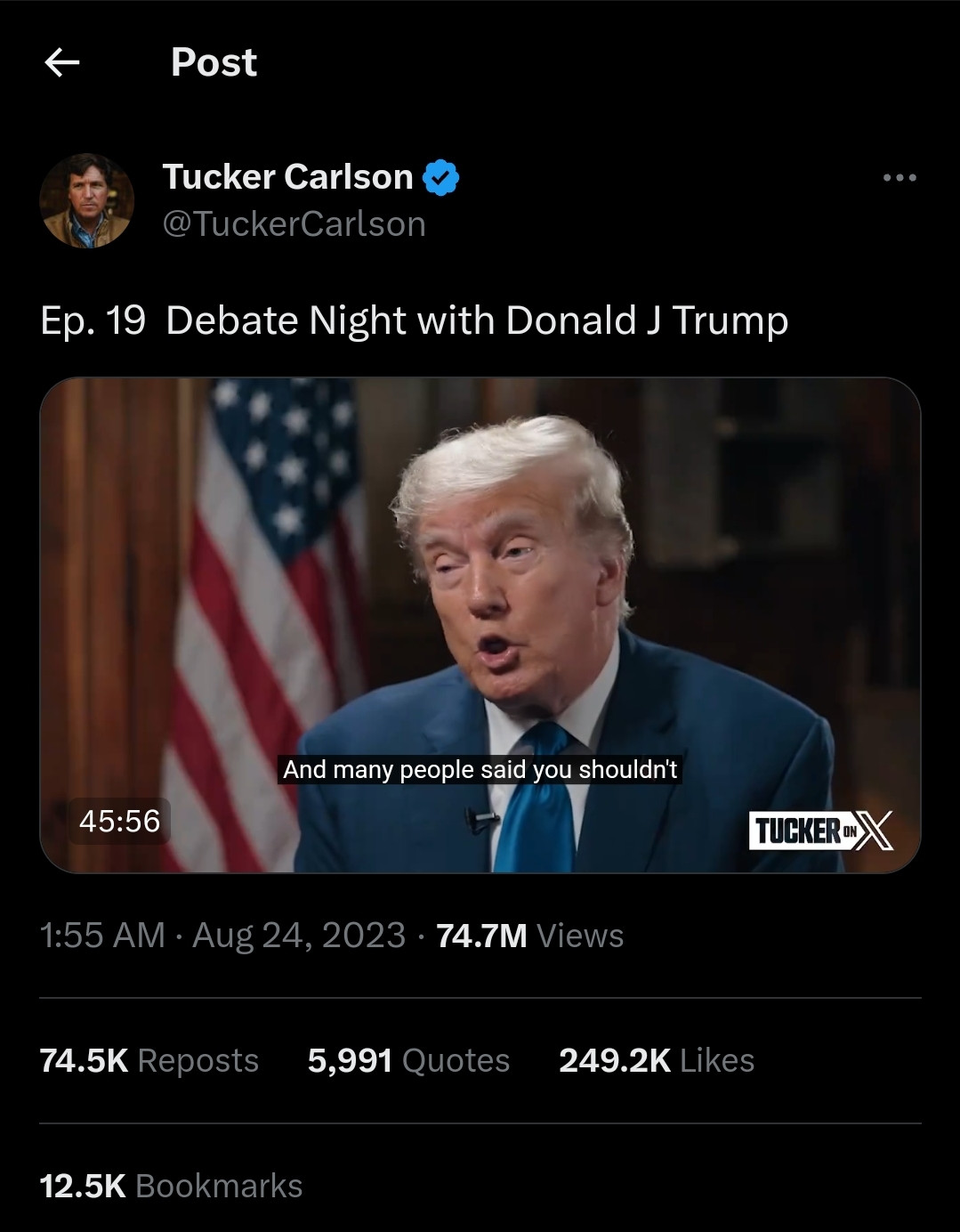Viewport: 960px width, 1232px height.
Task: Click the Tucker on X watermark logo
Action: coord(820,831)
